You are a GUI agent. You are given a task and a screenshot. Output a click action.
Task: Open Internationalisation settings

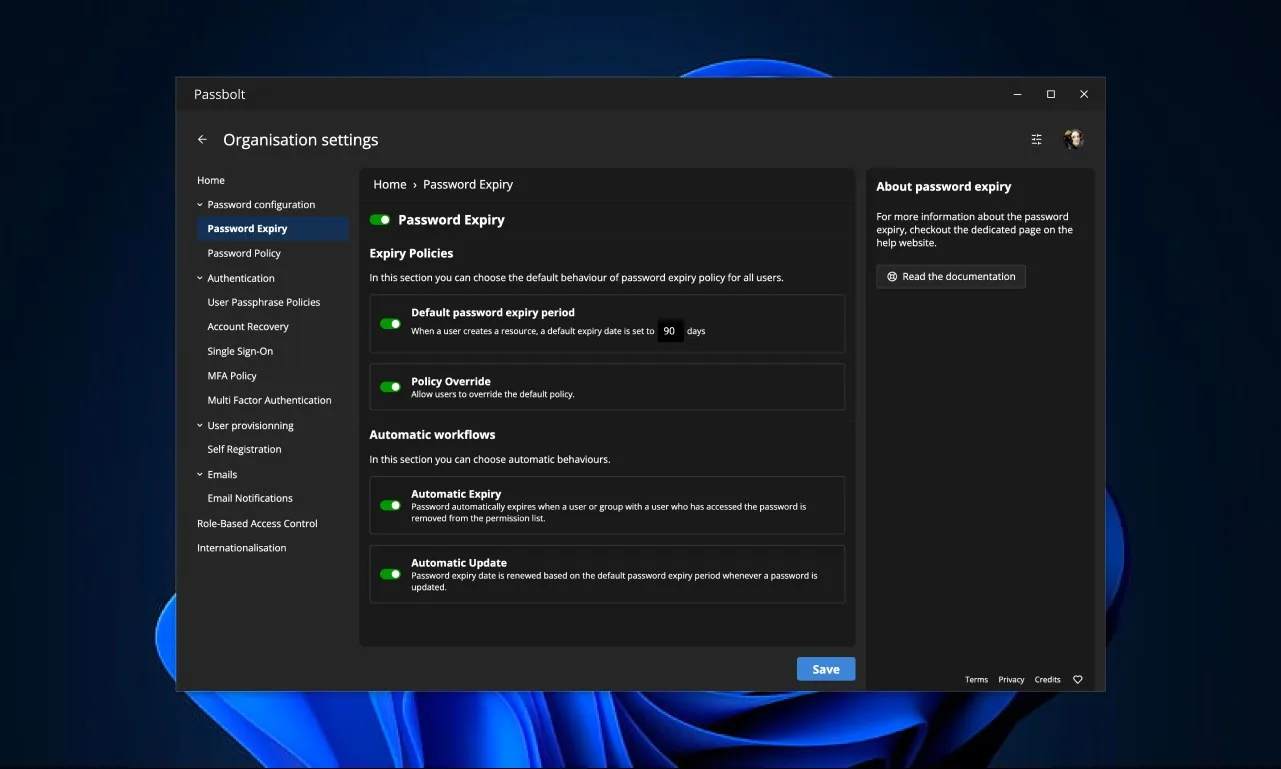[x=241, y=549]
